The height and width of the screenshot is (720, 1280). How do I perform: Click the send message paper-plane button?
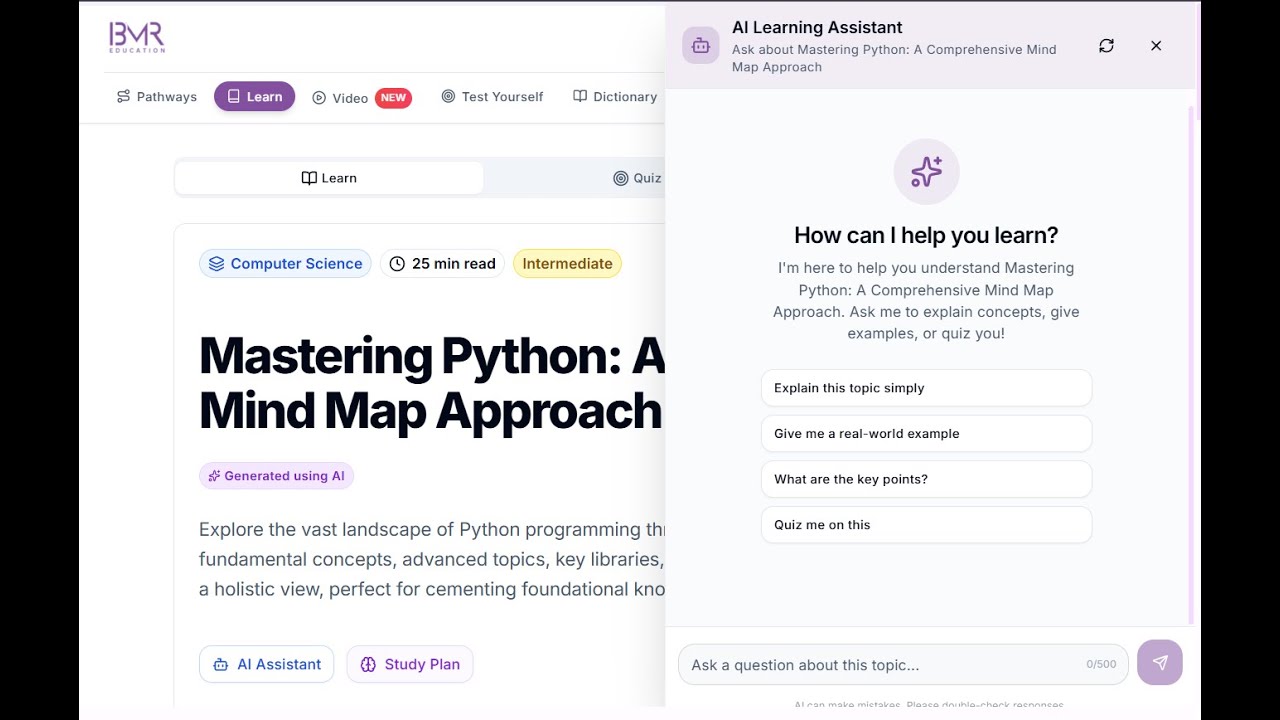1160,663
